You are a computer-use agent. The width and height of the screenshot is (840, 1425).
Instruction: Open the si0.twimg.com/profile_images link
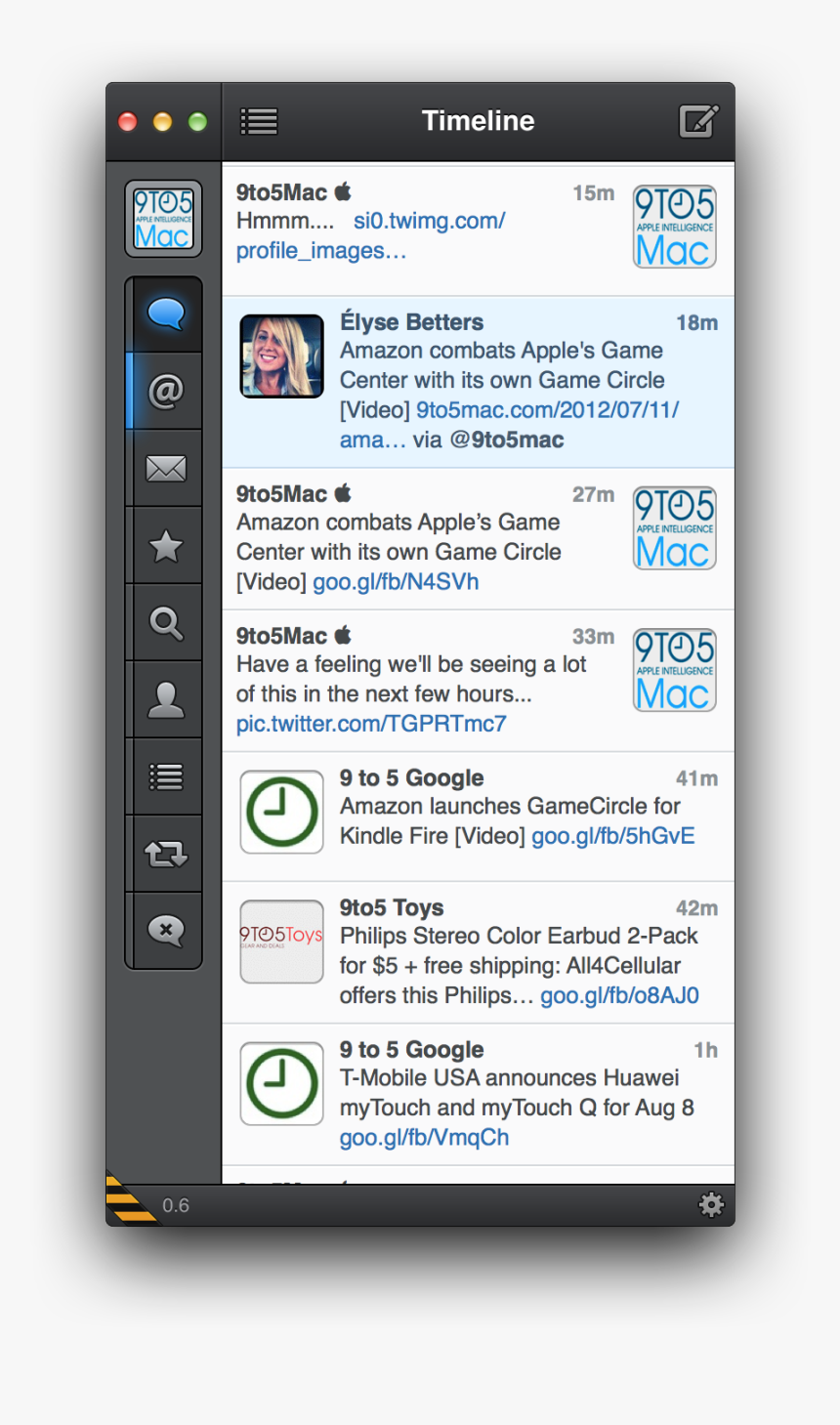click(371, 235)
